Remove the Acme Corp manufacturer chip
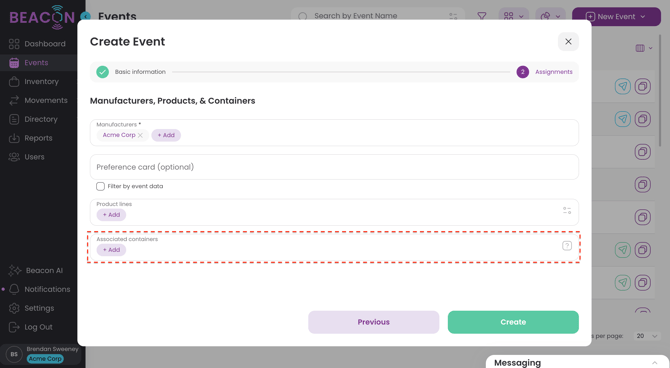Screen dimensions: 670x368 (x=140, y=135)
